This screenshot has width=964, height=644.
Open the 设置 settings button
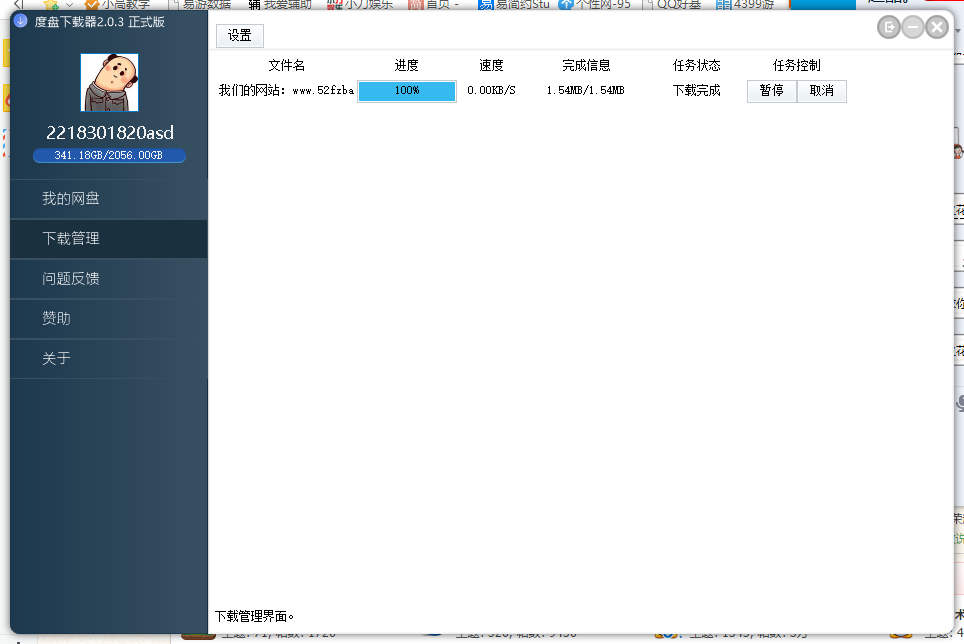tap(240, 36)
